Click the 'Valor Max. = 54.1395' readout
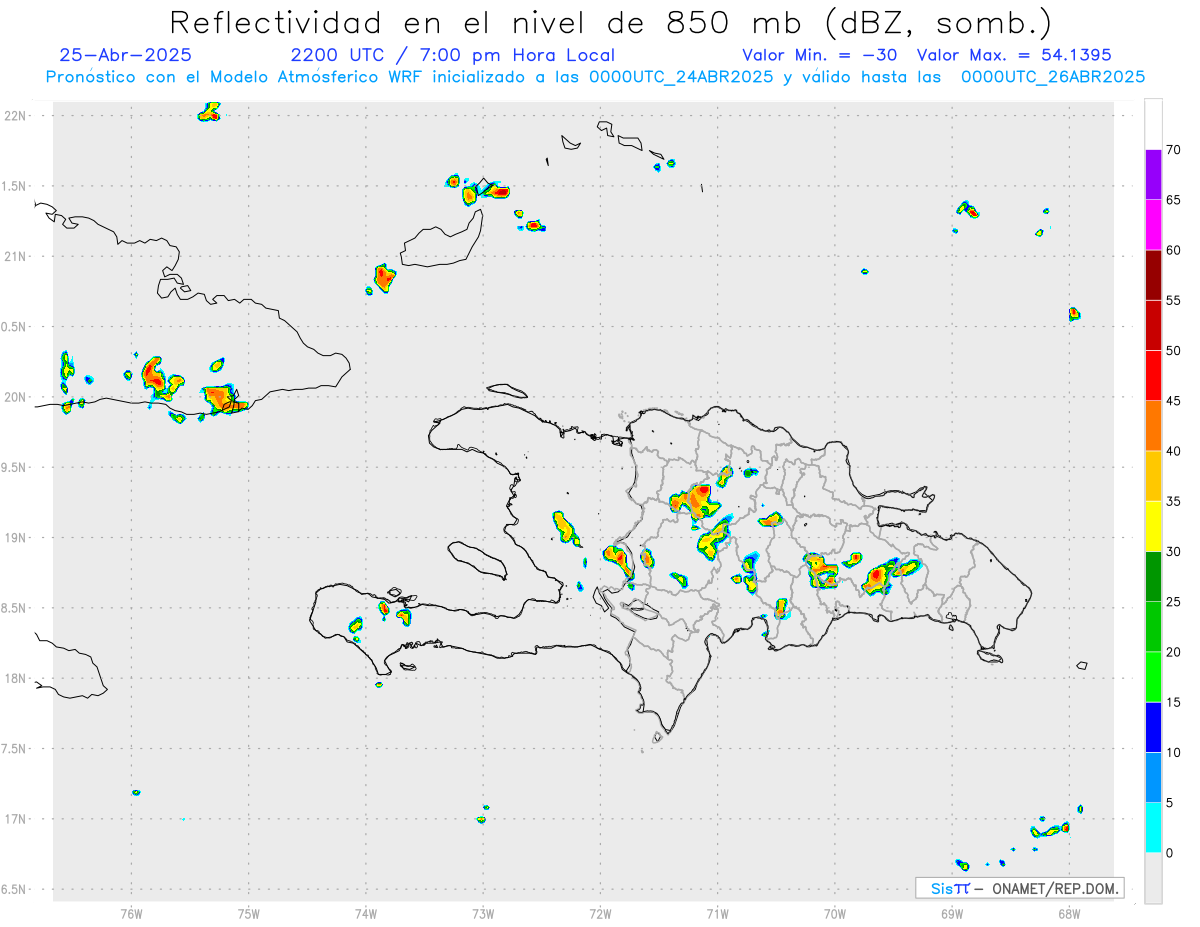The image size is (1200, 927). click(x=1014, y=55)
